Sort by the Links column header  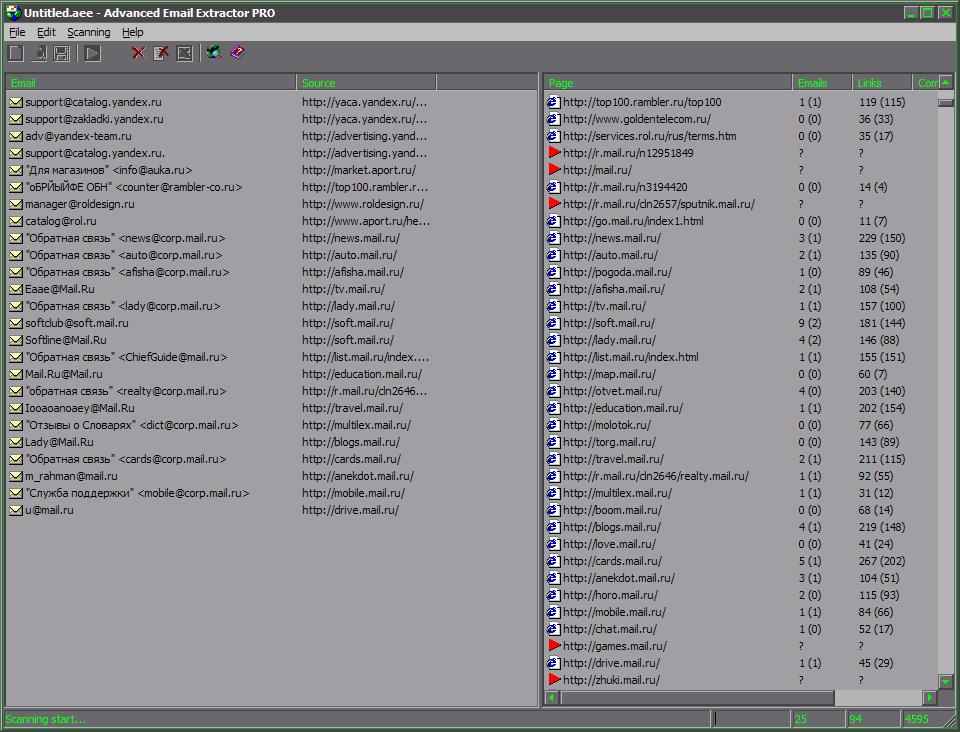[882, 83]
